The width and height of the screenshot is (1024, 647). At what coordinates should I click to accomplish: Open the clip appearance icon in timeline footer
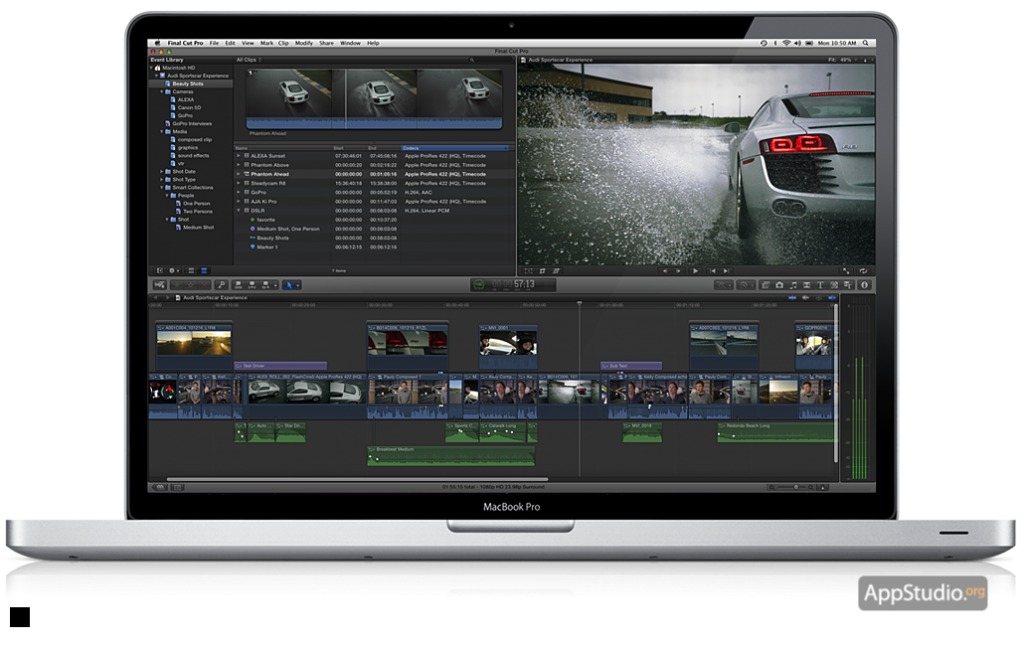[824, 487]
